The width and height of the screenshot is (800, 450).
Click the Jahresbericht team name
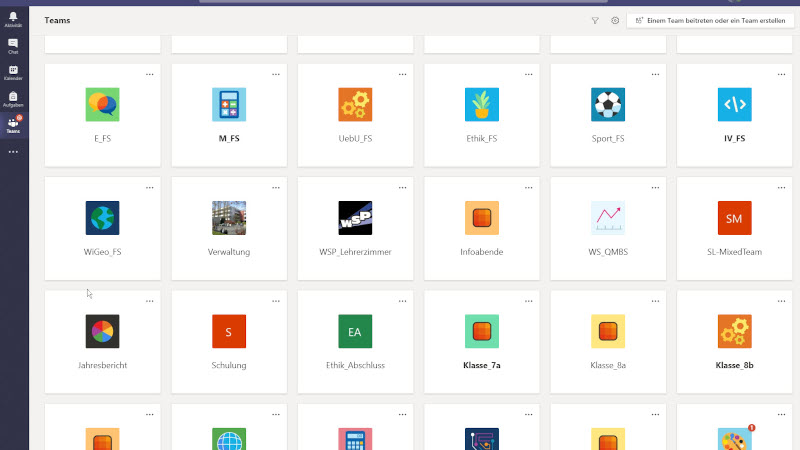pyautogui.click(x=103, y=365)
